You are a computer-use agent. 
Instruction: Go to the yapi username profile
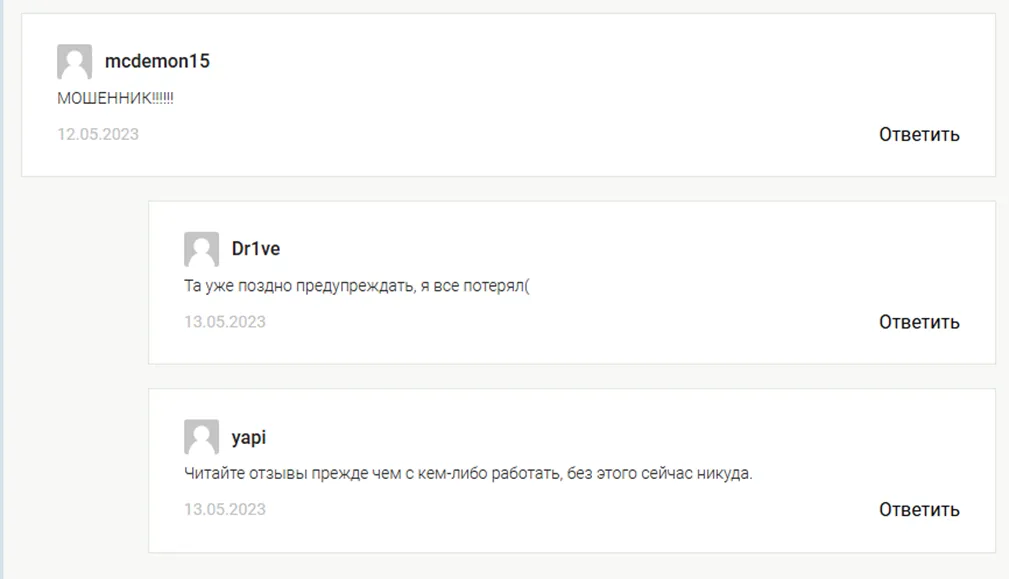(x=248, y=437)
